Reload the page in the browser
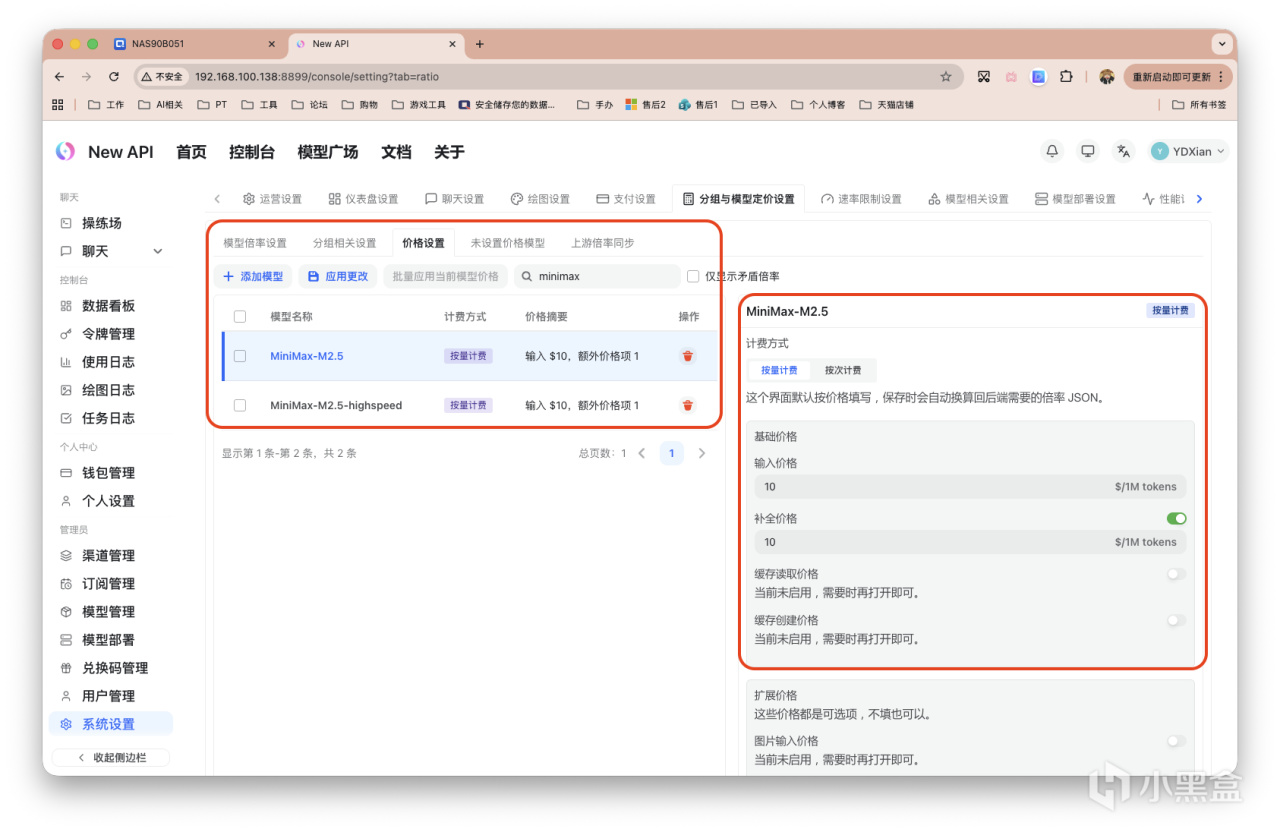The height and width of the screenshot is (832, 1280). coord(114,76)
